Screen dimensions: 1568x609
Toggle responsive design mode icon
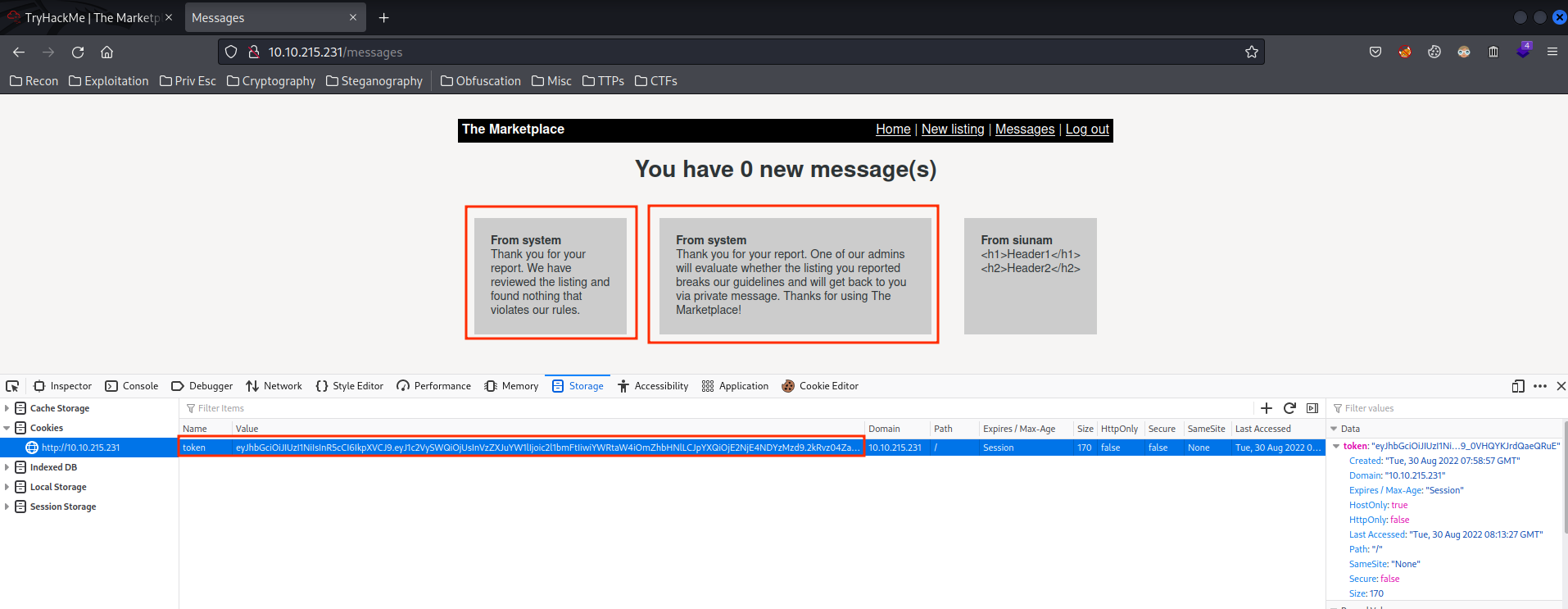(1518, 386)
